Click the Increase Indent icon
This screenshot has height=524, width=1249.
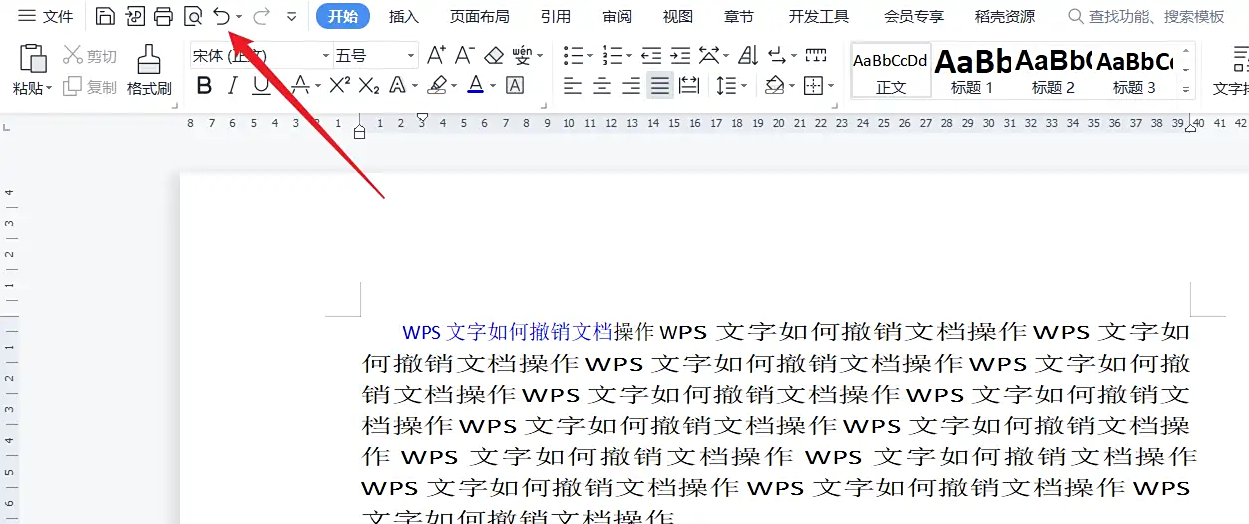680,55
